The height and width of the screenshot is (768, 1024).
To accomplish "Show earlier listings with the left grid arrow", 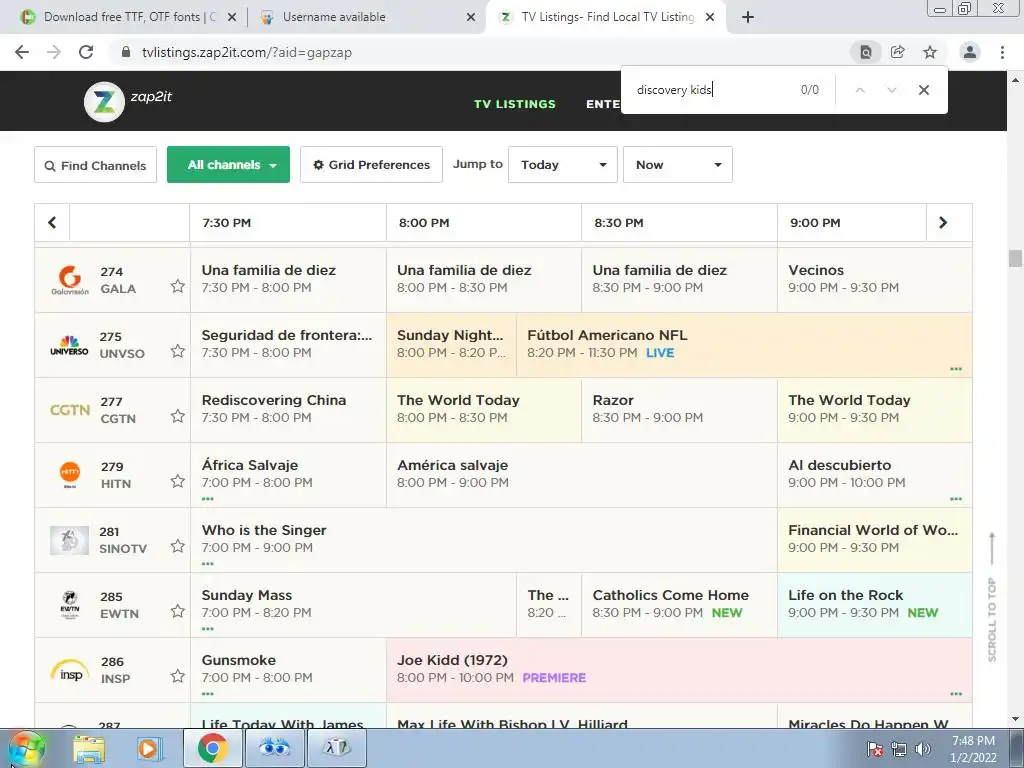I will pos(52,223).
